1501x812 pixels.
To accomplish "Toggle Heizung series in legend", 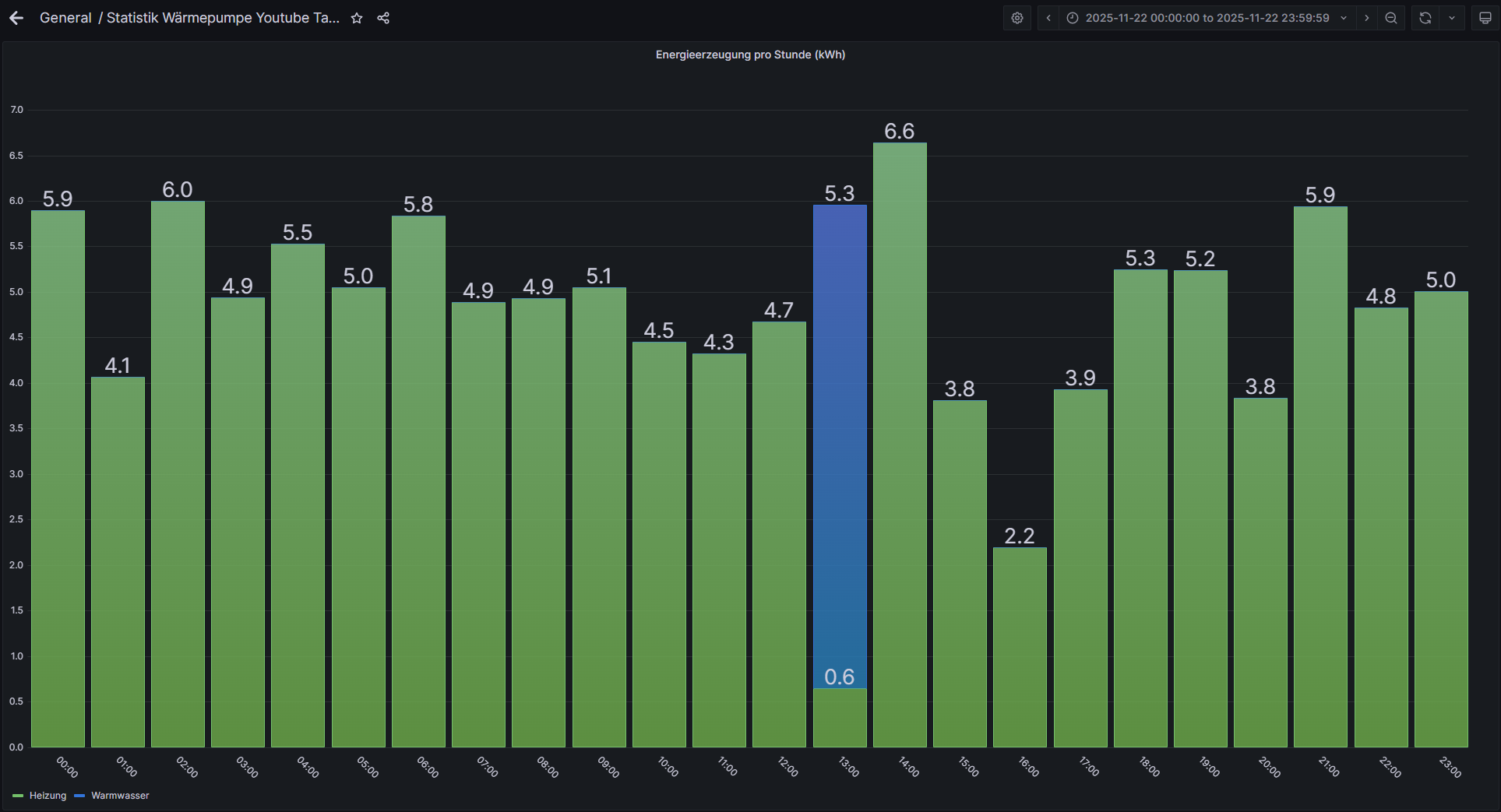I will point(48,796).
